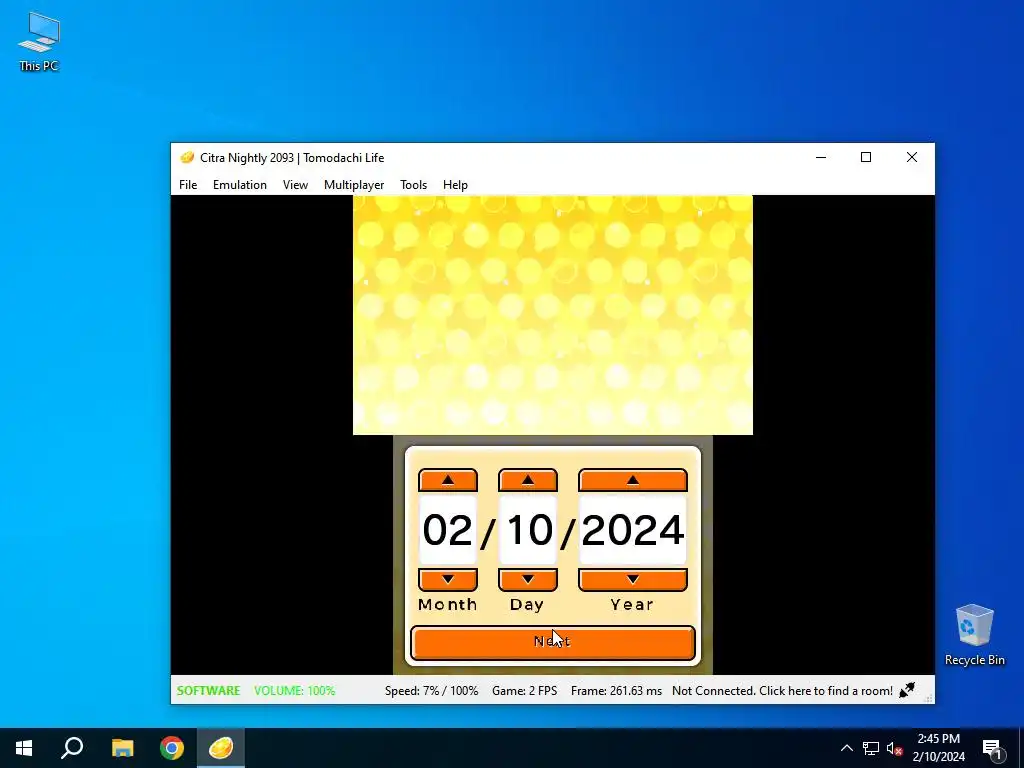This screenshot has height=768, width=1024.
Task: Open File Explorer from the taskbar
Action: (122, 748)
